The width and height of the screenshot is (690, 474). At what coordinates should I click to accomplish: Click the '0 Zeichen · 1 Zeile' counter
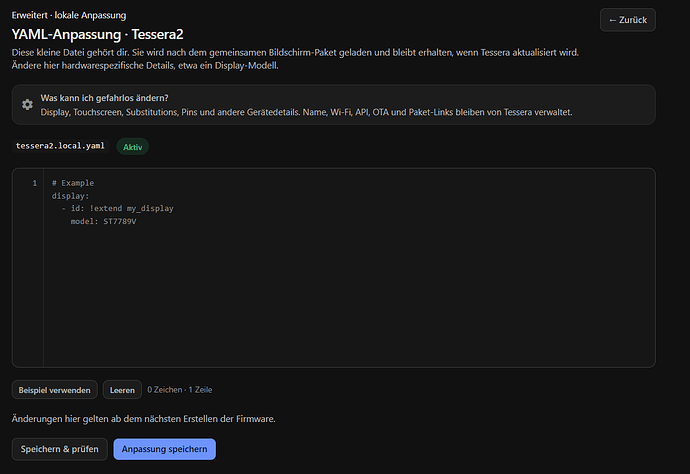[180, 390]
